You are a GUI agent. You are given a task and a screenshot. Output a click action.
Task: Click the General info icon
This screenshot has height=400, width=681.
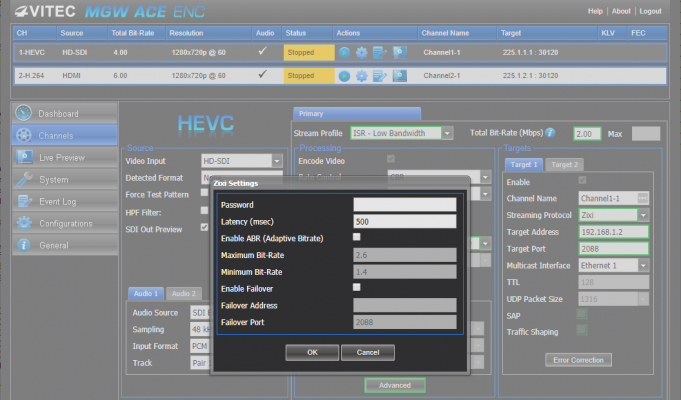[x=23, y=245]
